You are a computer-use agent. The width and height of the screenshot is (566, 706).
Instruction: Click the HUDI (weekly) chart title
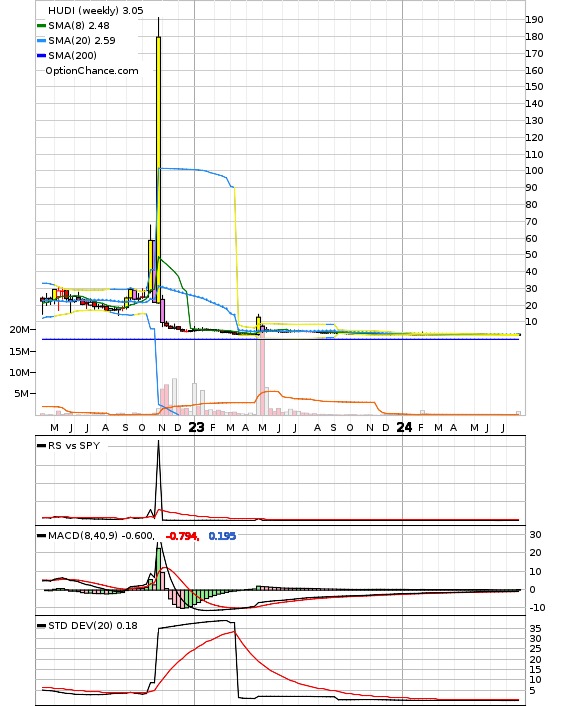pos(95,10)
